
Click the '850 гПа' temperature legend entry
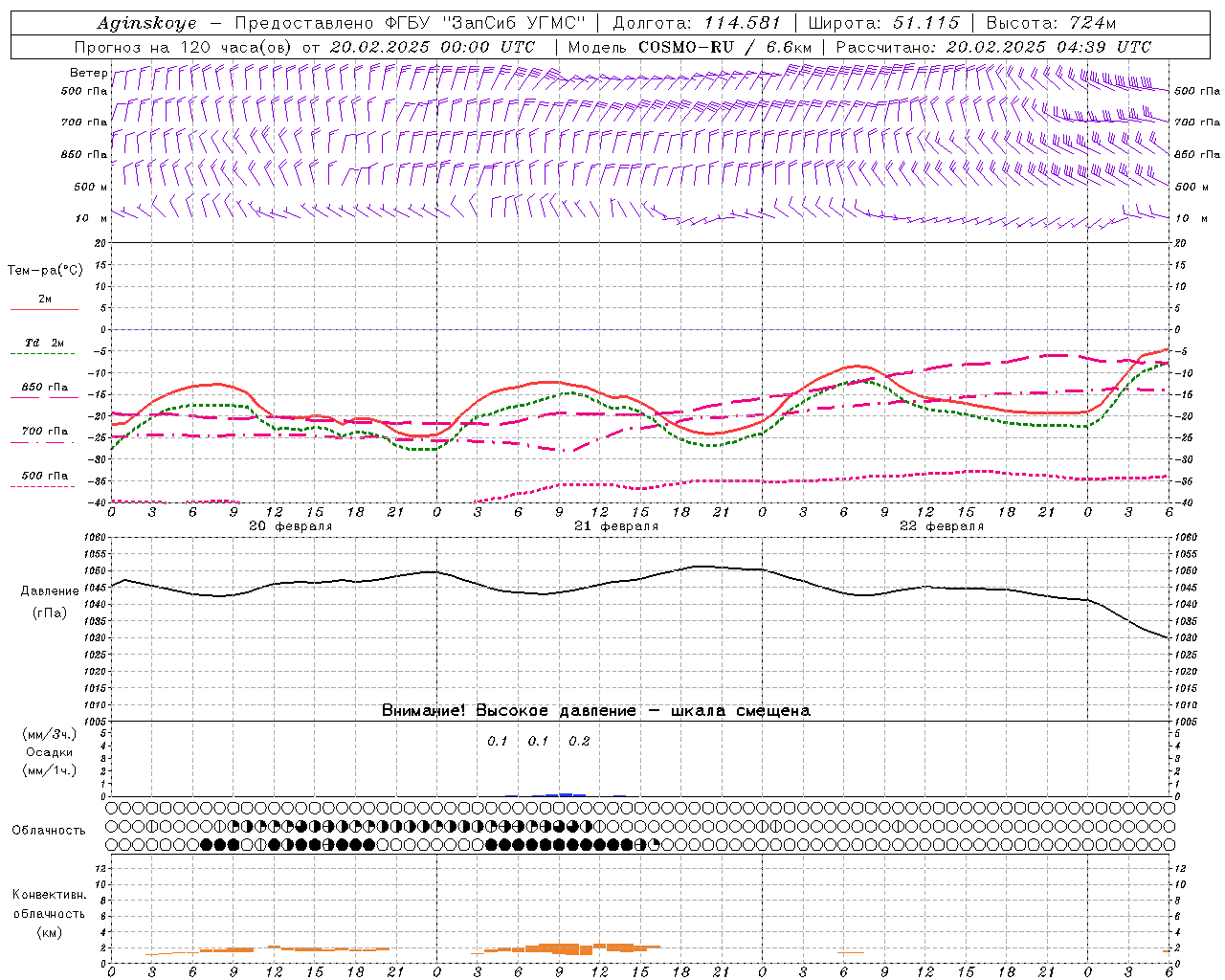click(x=45, y=388)
